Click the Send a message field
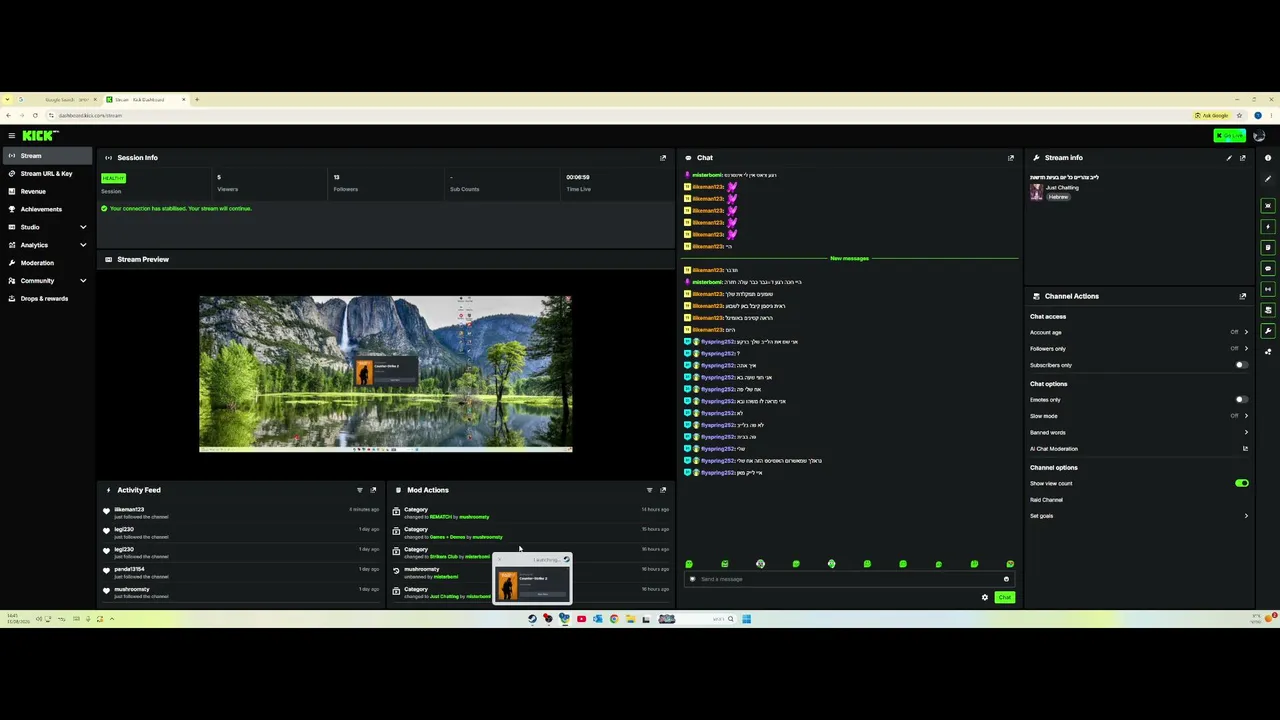The width and height of the screenshot is (1280, 720). (x=849, y=579)
